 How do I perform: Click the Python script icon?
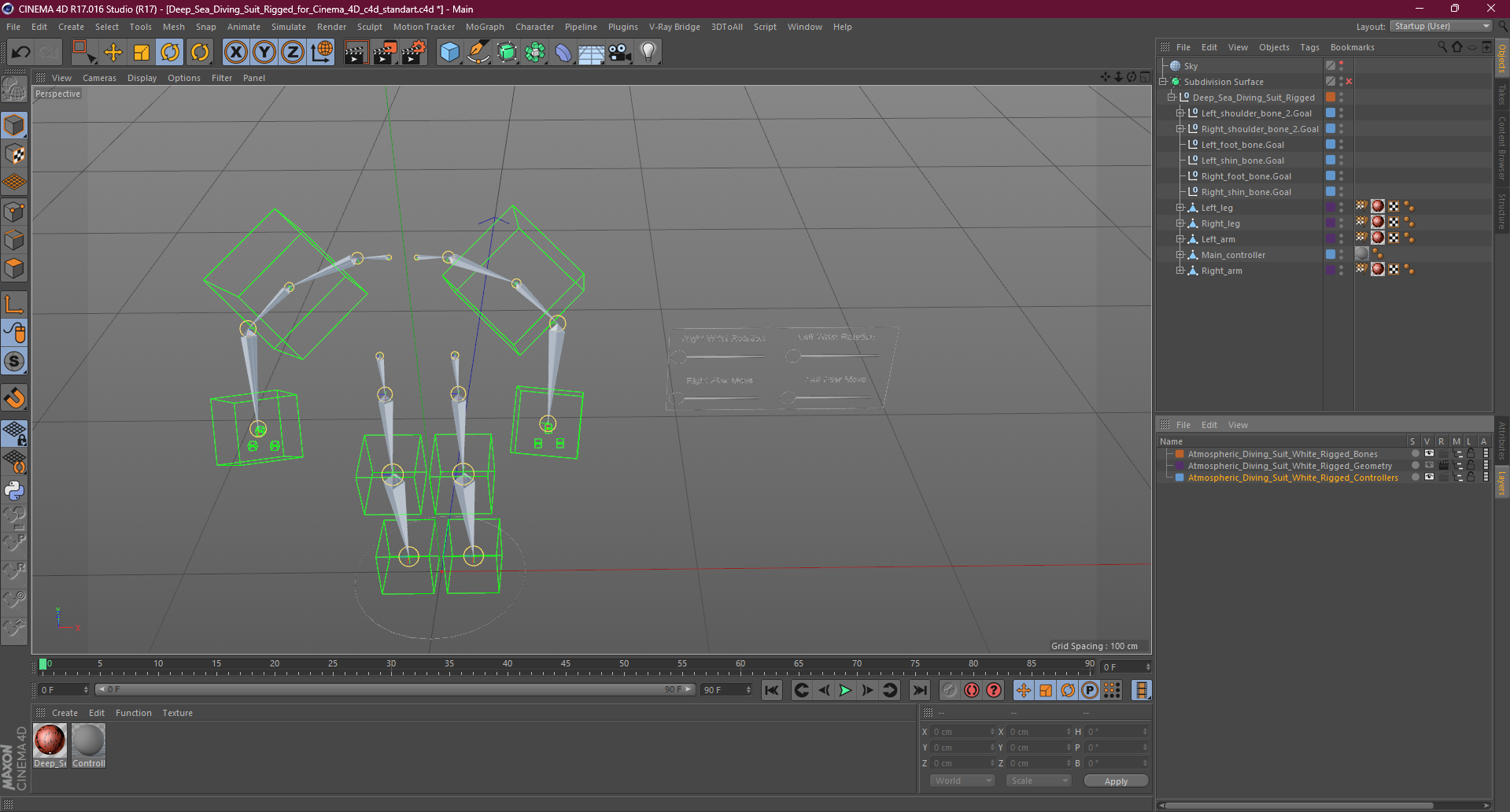15,491
